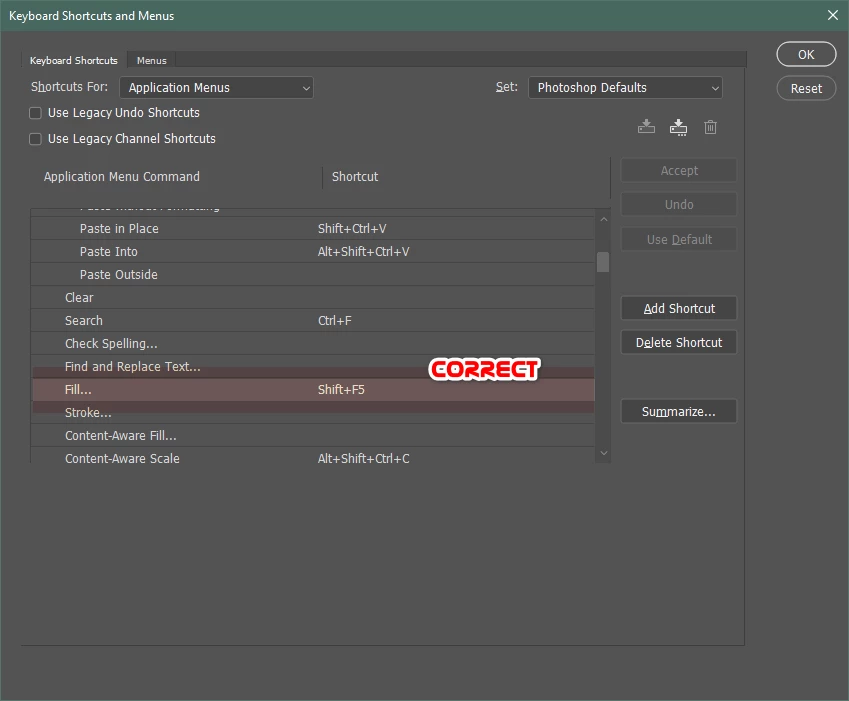Viewport: 849px width, 701px height.
Task: Select the Paste in Place command row
Action: (x=312, y=228)
